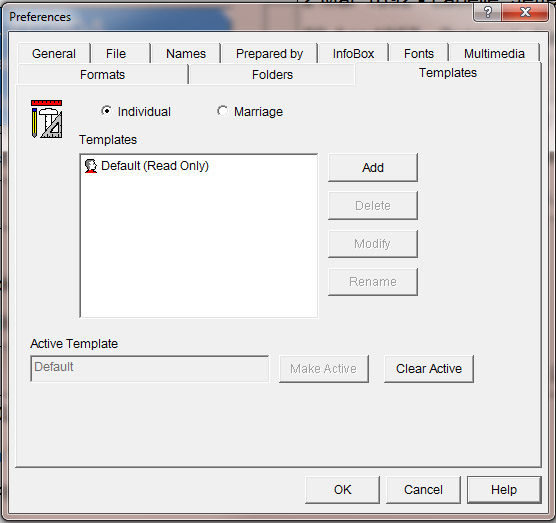Select Default (Read Only) template entry

(155, 166)
